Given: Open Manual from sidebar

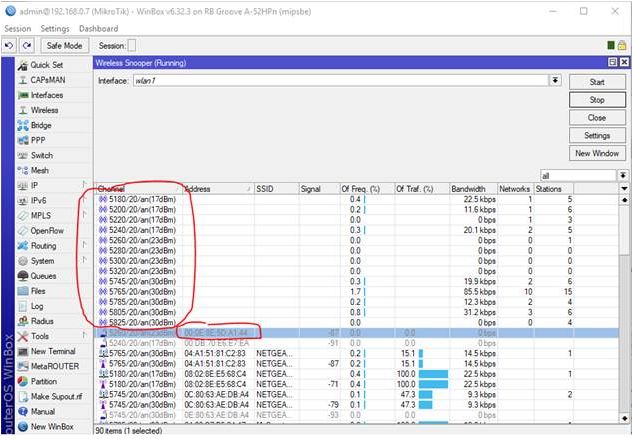Looking at the screenshot, I should coord(43,412).
